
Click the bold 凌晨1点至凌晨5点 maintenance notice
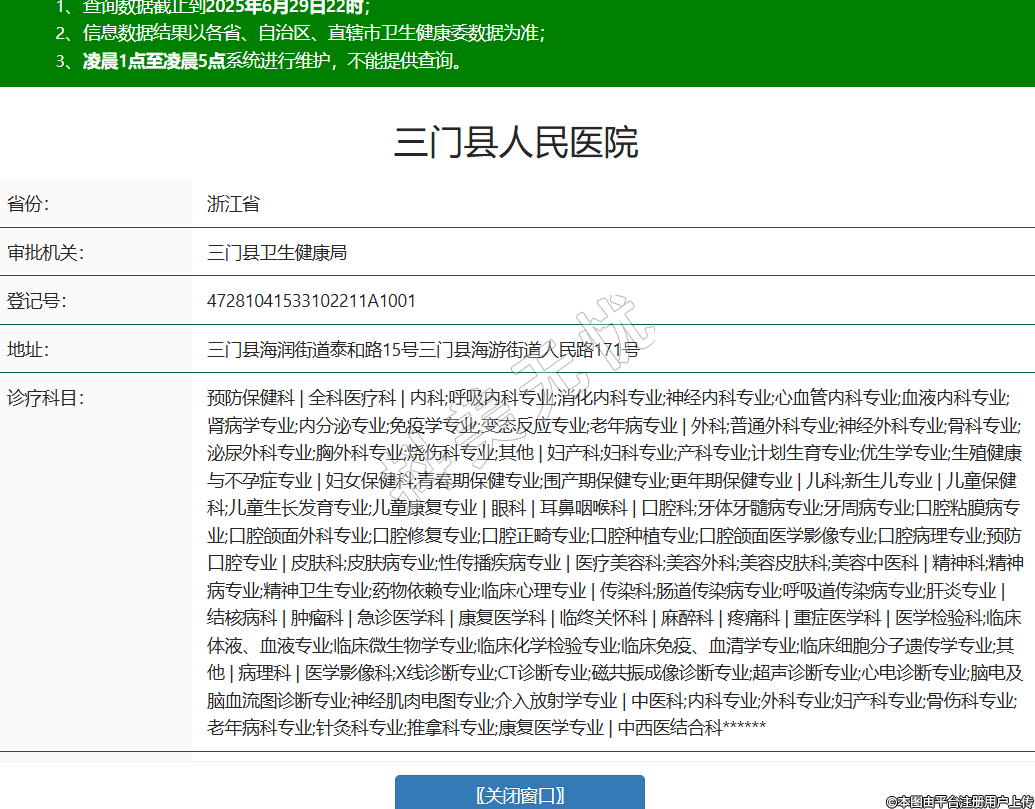click(153, 61)
